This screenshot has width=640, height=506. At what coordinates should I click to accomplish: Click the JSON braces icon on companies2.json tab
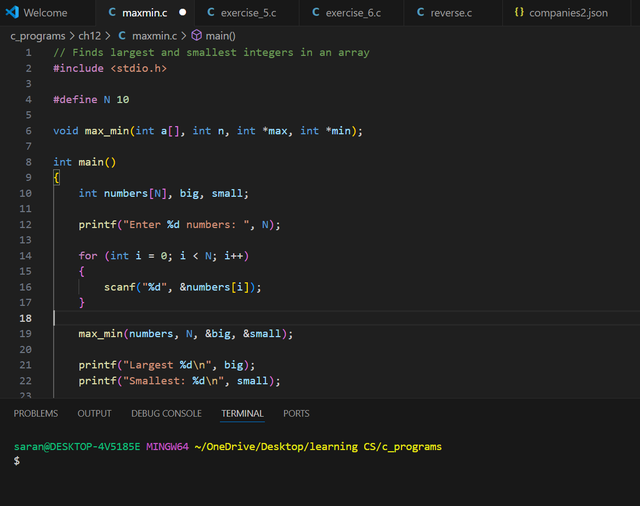tap(519, 12)
